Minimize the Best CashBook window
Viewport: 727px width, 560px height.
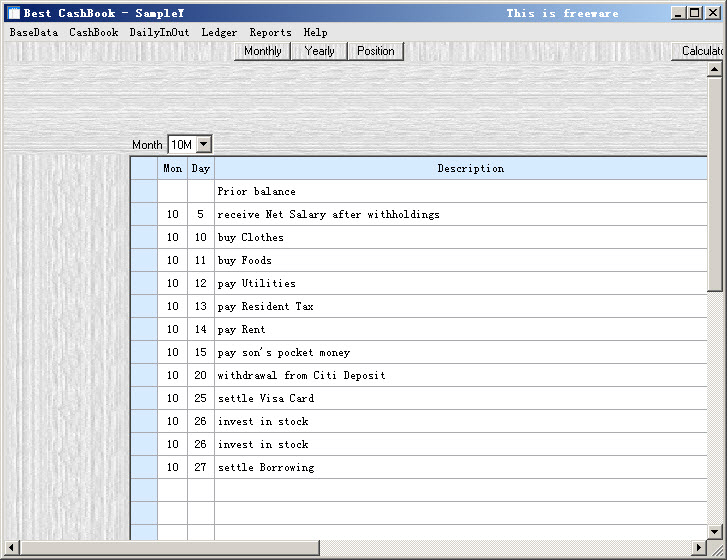click(x=678, y=13)
